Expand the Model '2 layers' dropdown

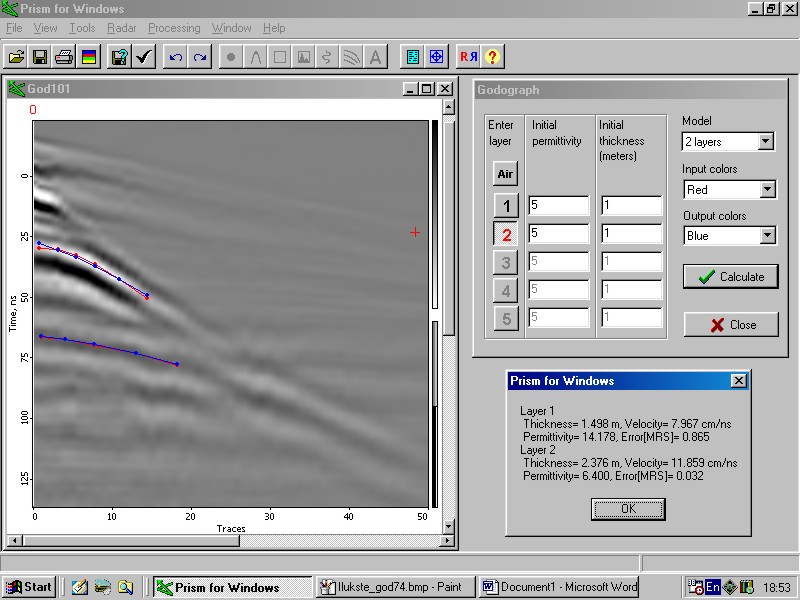[x=765, y=141]
